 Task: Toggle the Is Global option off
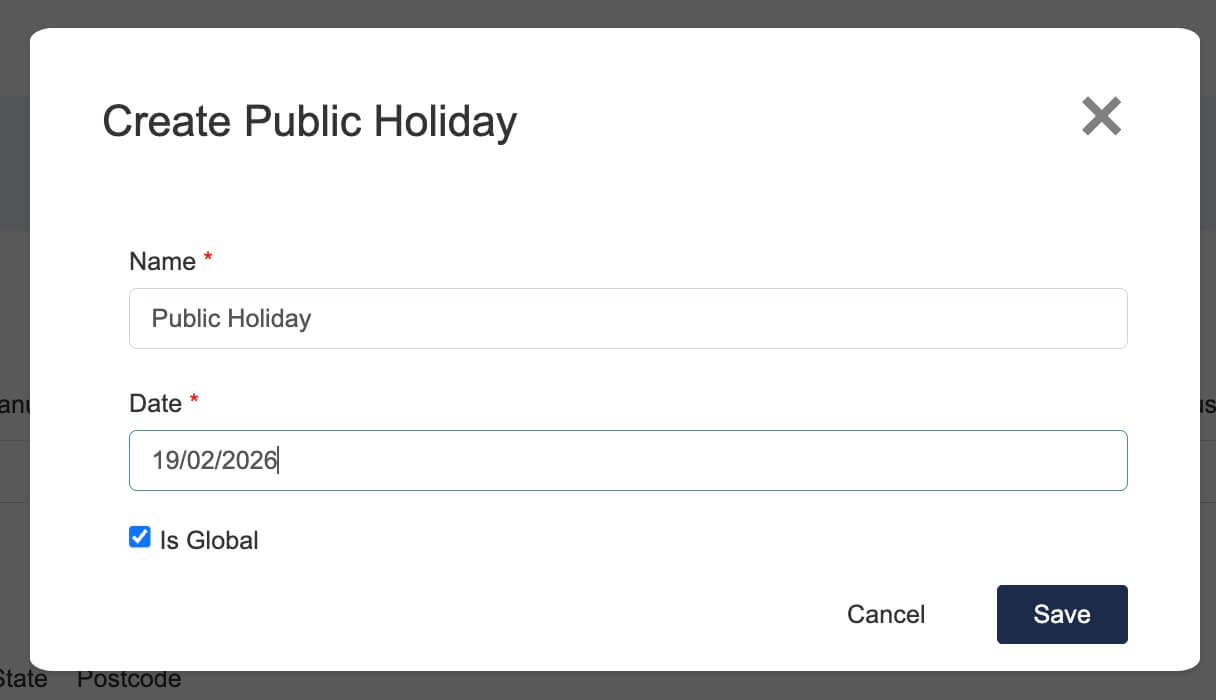[x=139, y=537]
